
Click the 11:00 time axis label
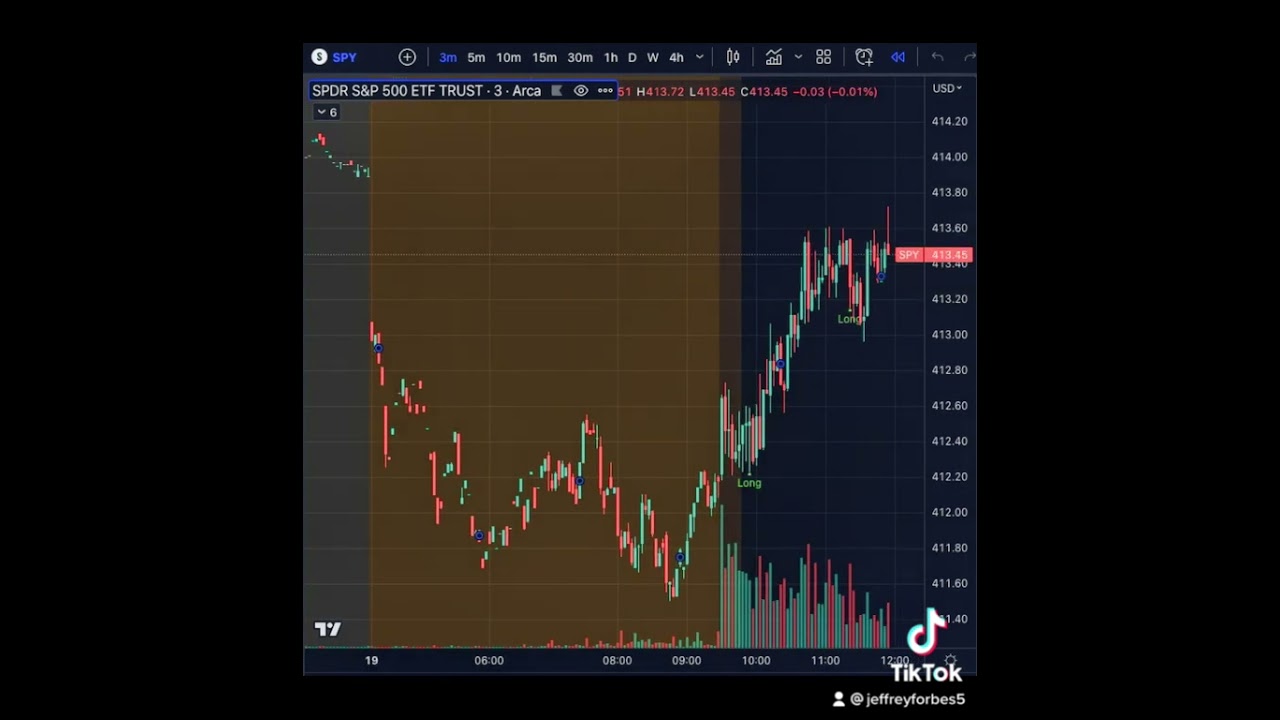coord(825,660)
